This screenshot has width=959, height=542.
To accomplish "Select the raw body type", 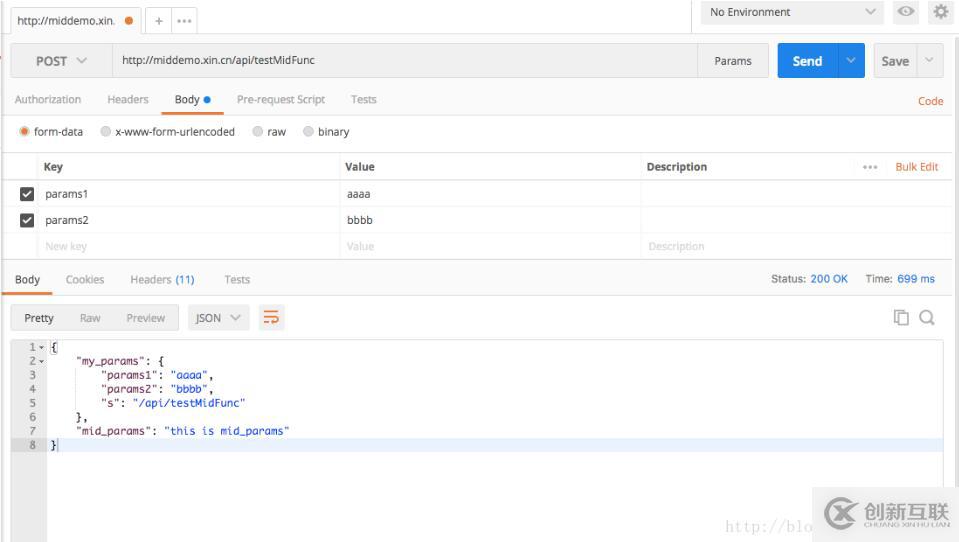I will pos(258,132).
